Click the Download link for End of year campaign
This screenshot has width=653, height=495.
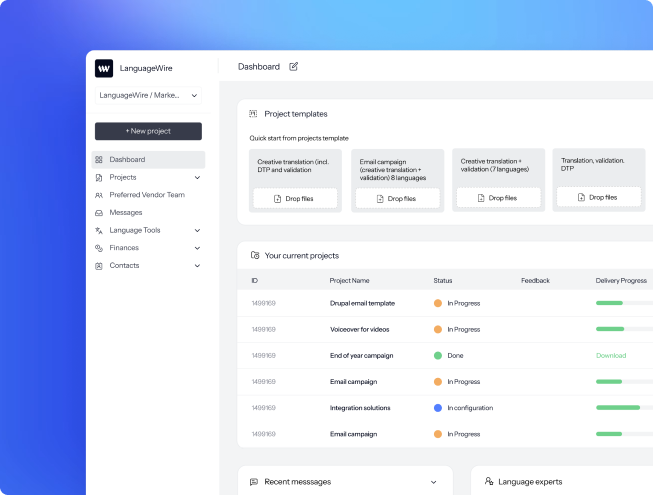click(611, 356)
